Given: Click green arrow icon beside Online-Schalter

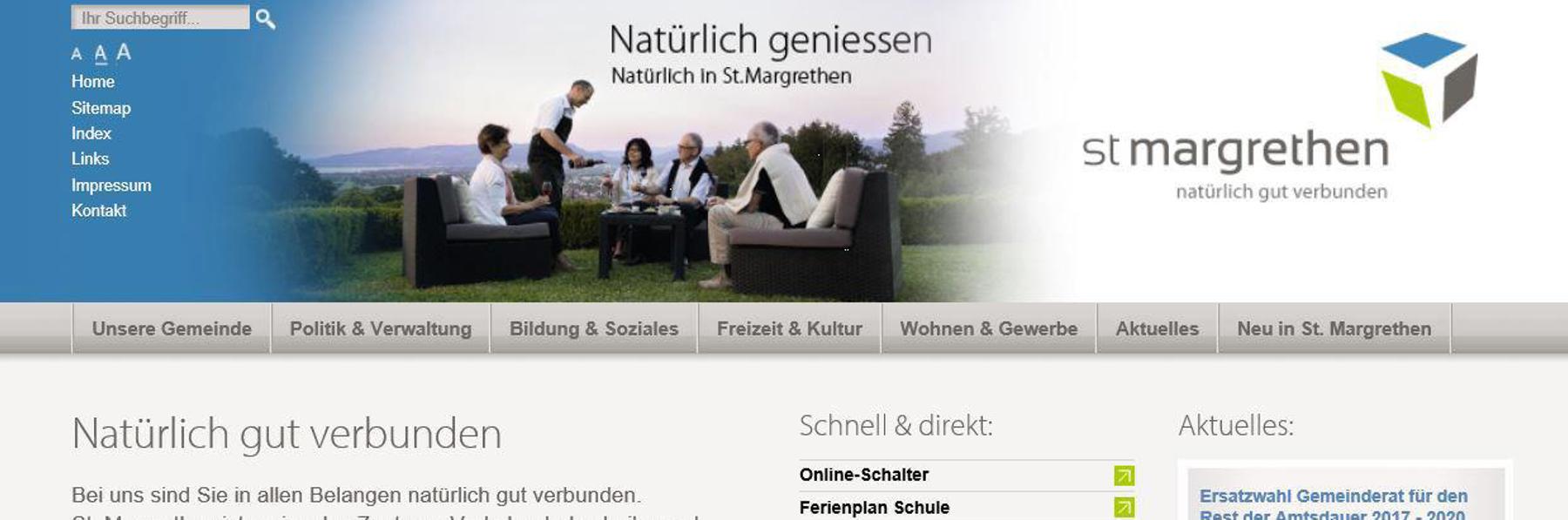Looking at the screenshot, I should [x=1124, y=476].
